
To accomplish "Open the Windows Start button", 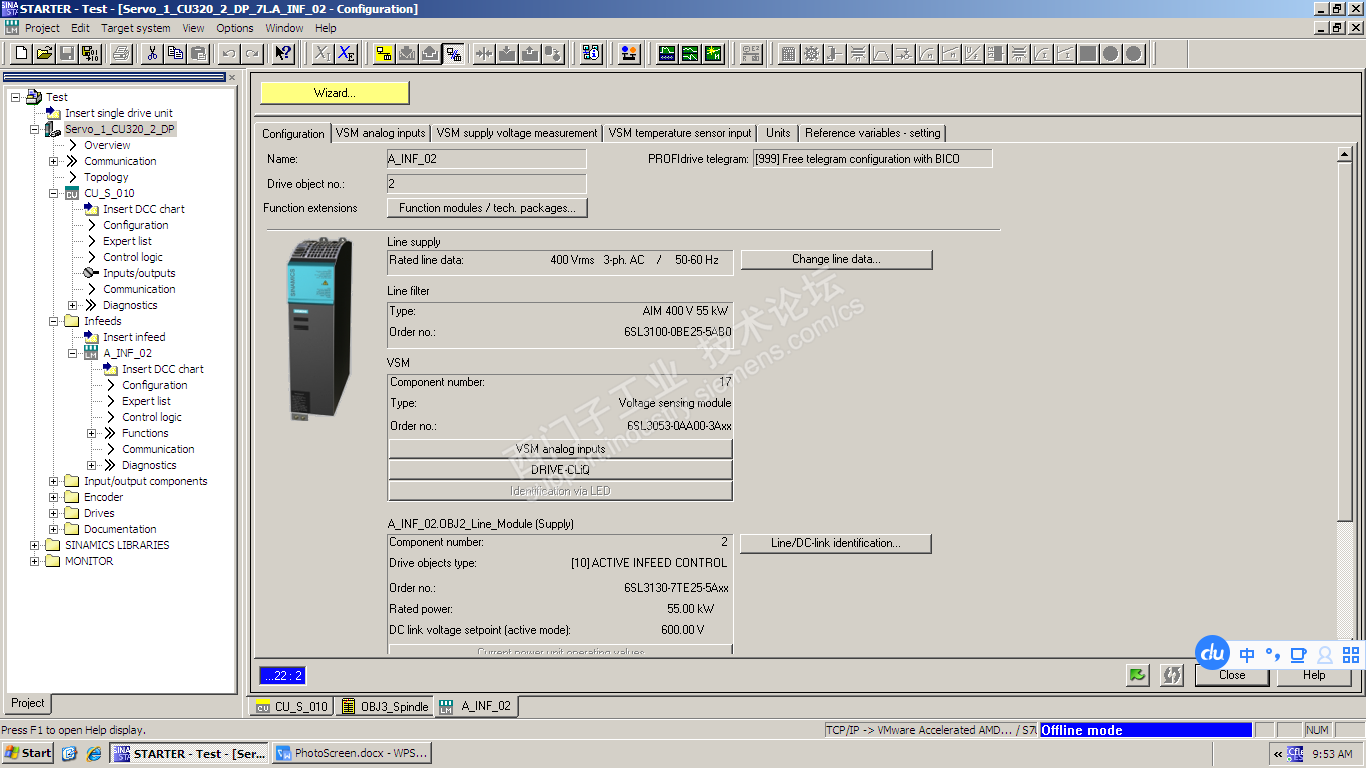I will coord(28,753).
